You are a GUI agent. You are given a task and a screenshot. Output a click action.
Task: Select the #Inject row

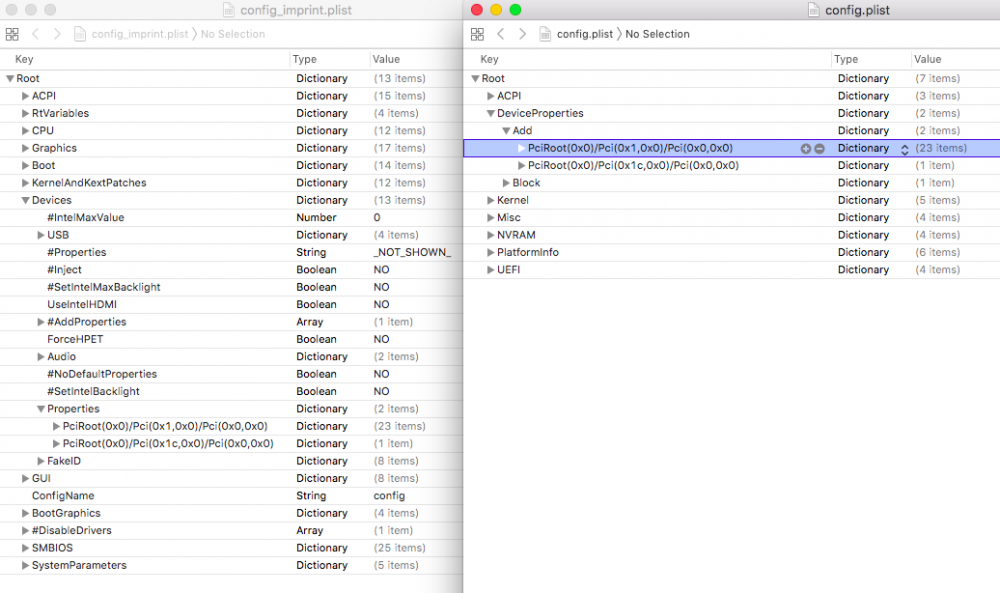click(231, 270)
